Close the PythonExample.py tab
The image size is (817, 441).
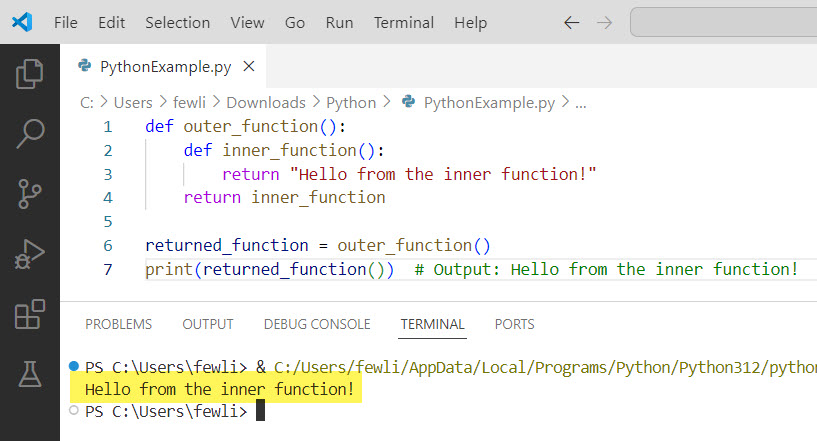[x=249, y=66]
